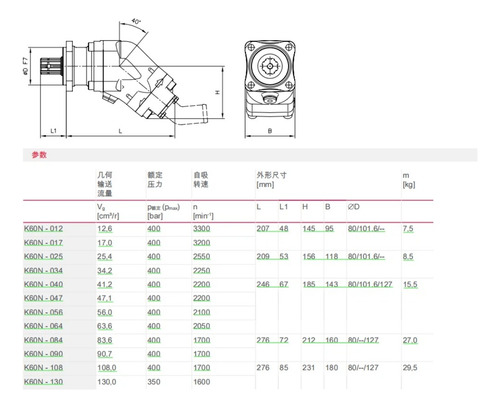Click the 额定压力 column heading

click(155, 180)
